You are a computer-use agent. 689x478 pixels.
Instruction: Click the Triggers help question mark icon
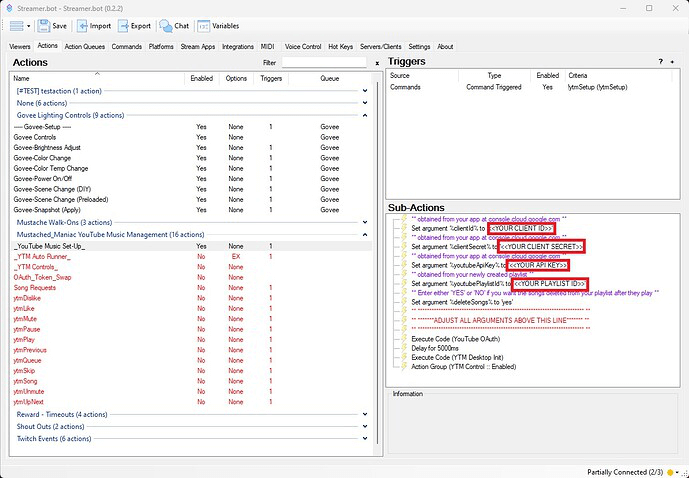click(x=659, y=62)
